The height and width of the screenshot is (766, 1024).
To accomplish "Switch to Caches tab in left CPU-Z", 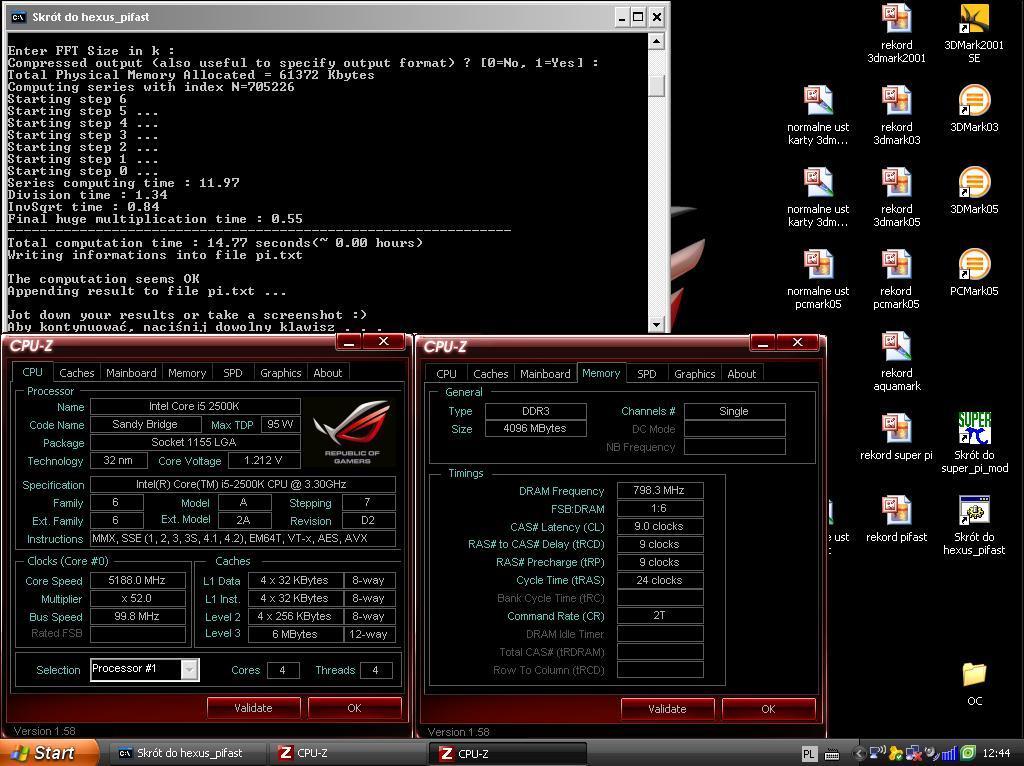I will pyautogui.click(x=76, y=373).
